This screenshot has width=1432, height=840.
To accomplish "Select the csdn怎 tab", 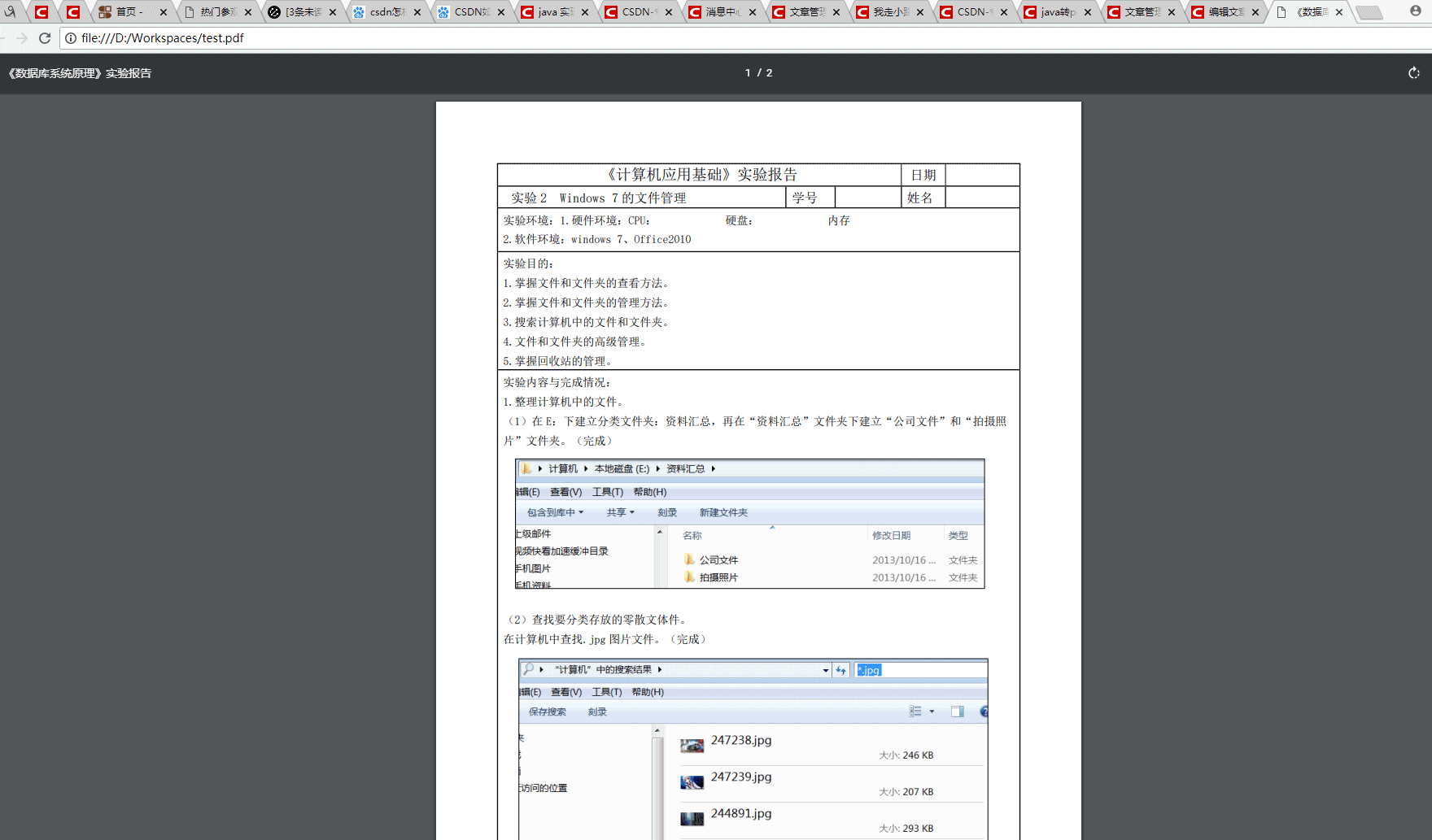I will pyautogui.click(x=386, y=12).
